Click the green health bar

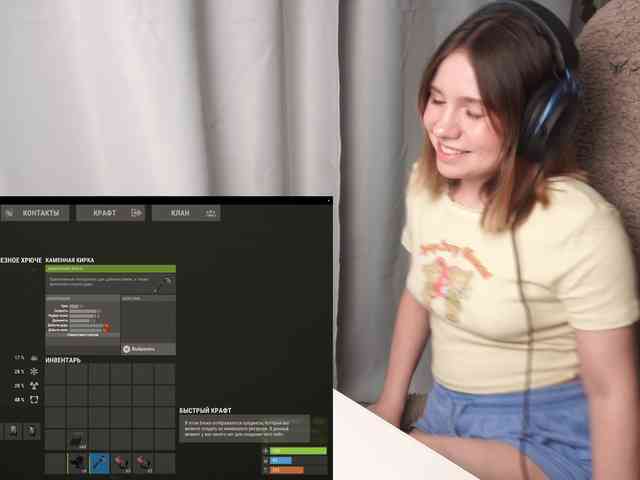pos(298,451)
